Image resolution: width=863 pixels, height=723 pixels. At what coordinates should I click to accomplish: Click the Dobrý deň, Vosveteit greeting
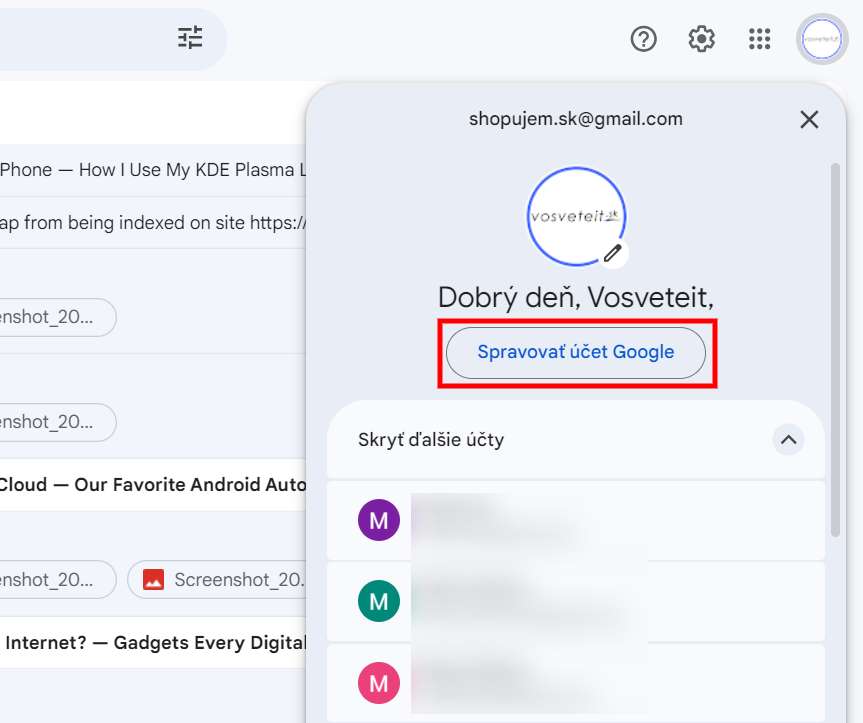coord(576,298)
